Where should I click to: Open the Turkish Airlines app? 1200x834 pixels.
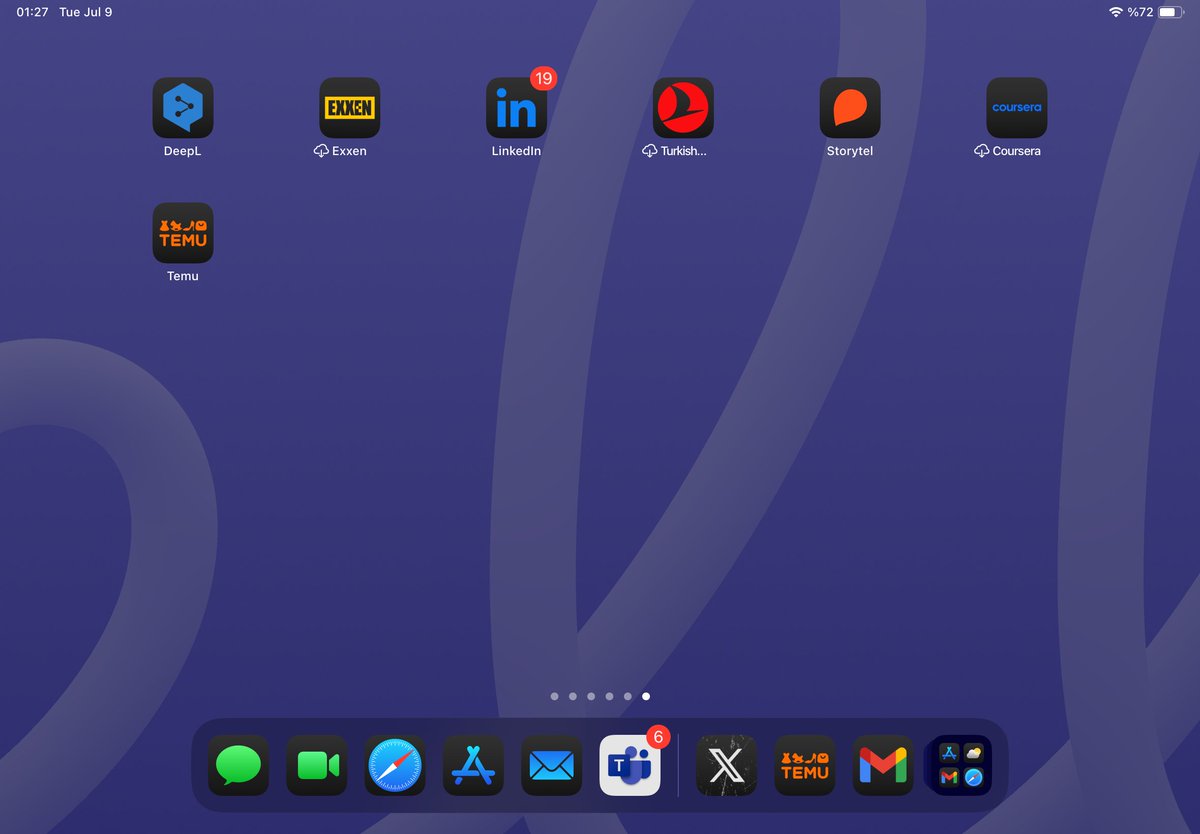click(x=684, y=108)
